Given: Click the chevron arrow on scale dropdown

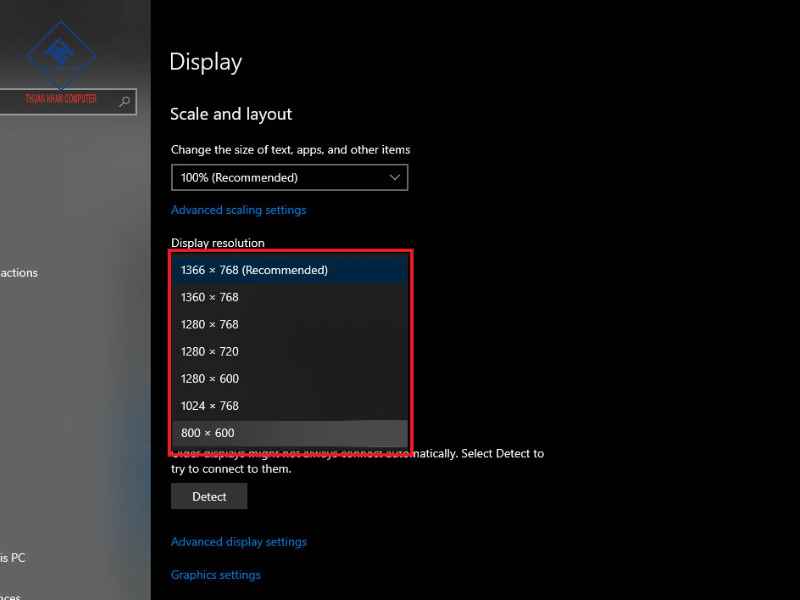Looking at the screenshot, I should 394,178.
